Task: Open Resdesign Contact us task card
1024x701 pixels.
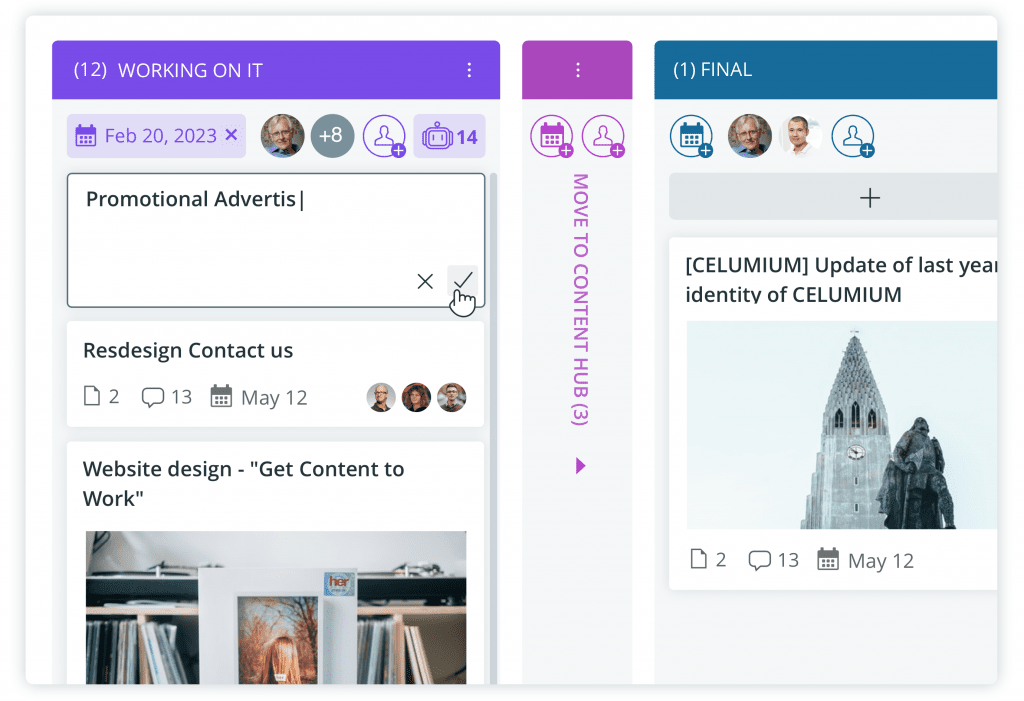Action: tap(276, 374)
